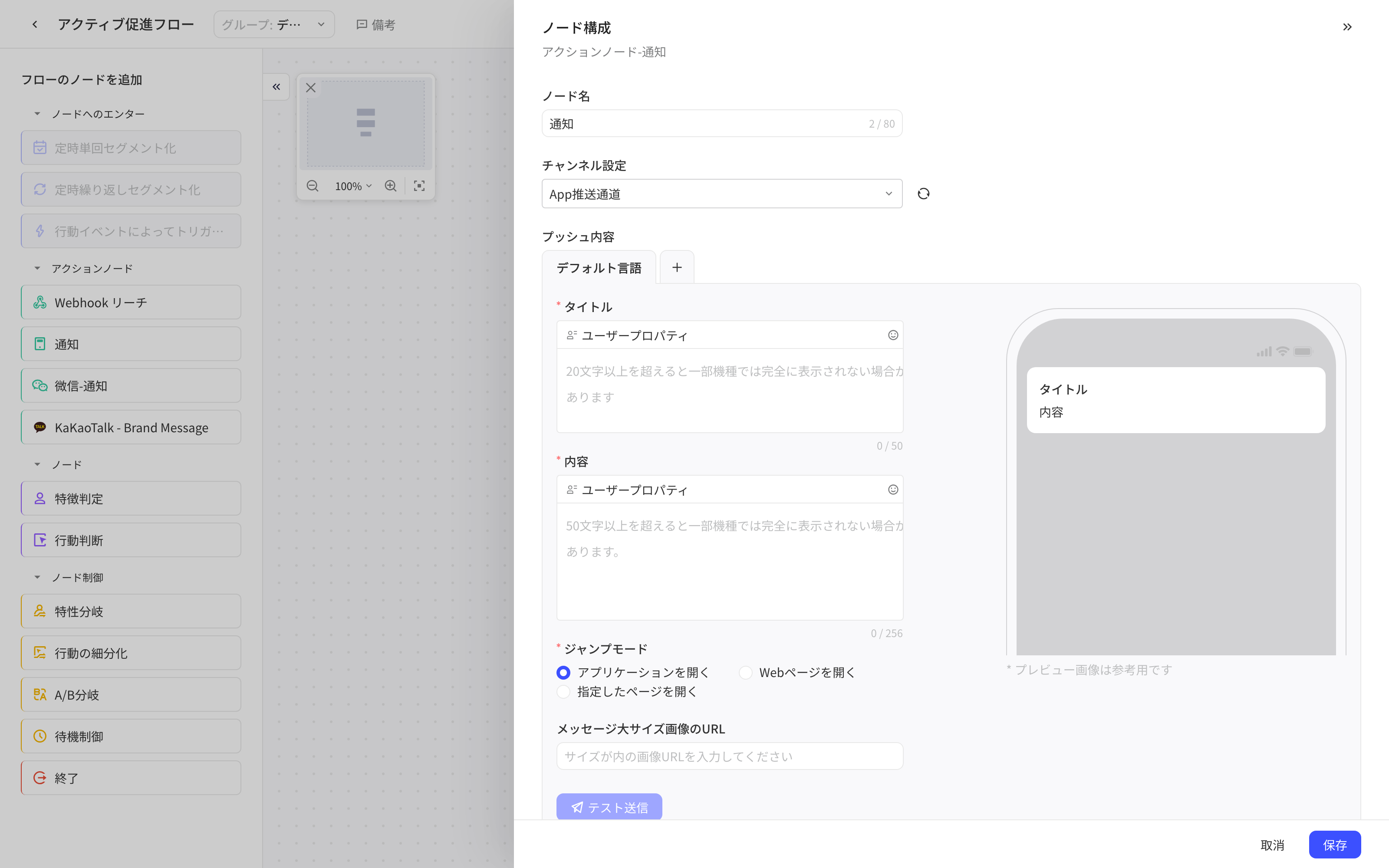Collapse node config panel with double chevron

click(x=1347, y=27)
